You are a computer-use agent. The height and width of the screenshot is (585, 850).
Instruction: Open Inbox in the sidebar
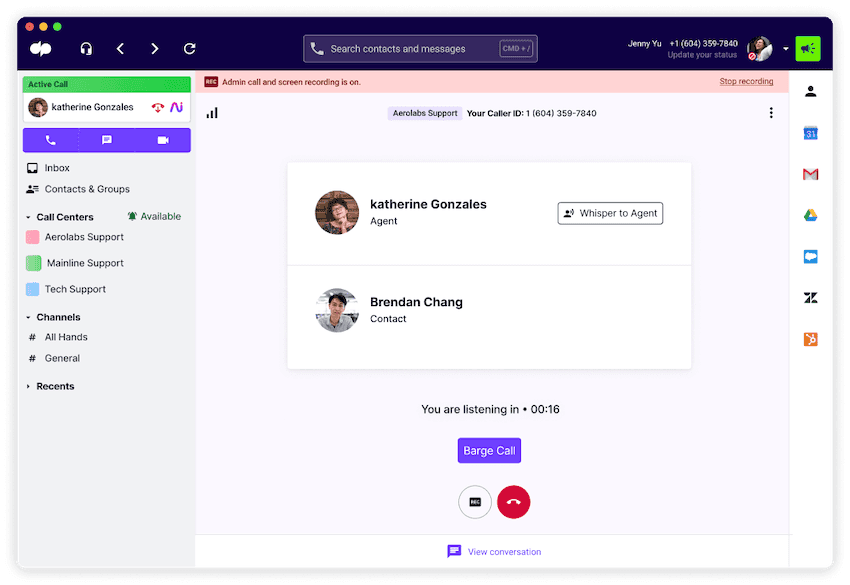(57, 168)
